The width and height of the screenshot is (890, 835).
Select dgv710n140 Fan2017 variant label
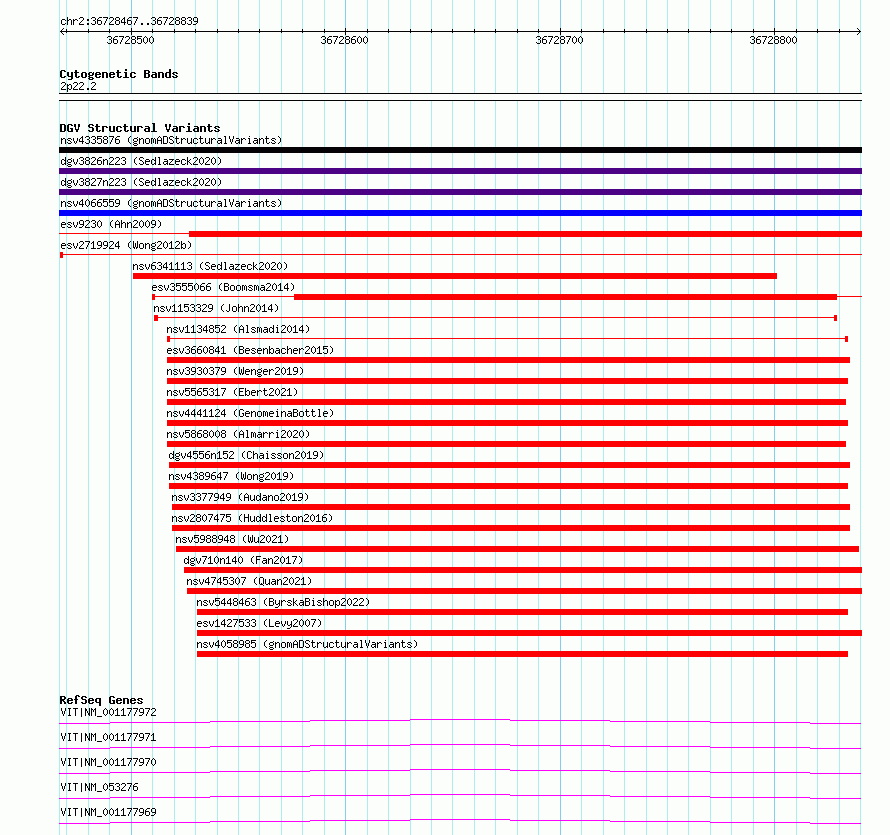[x=243, y=560]
